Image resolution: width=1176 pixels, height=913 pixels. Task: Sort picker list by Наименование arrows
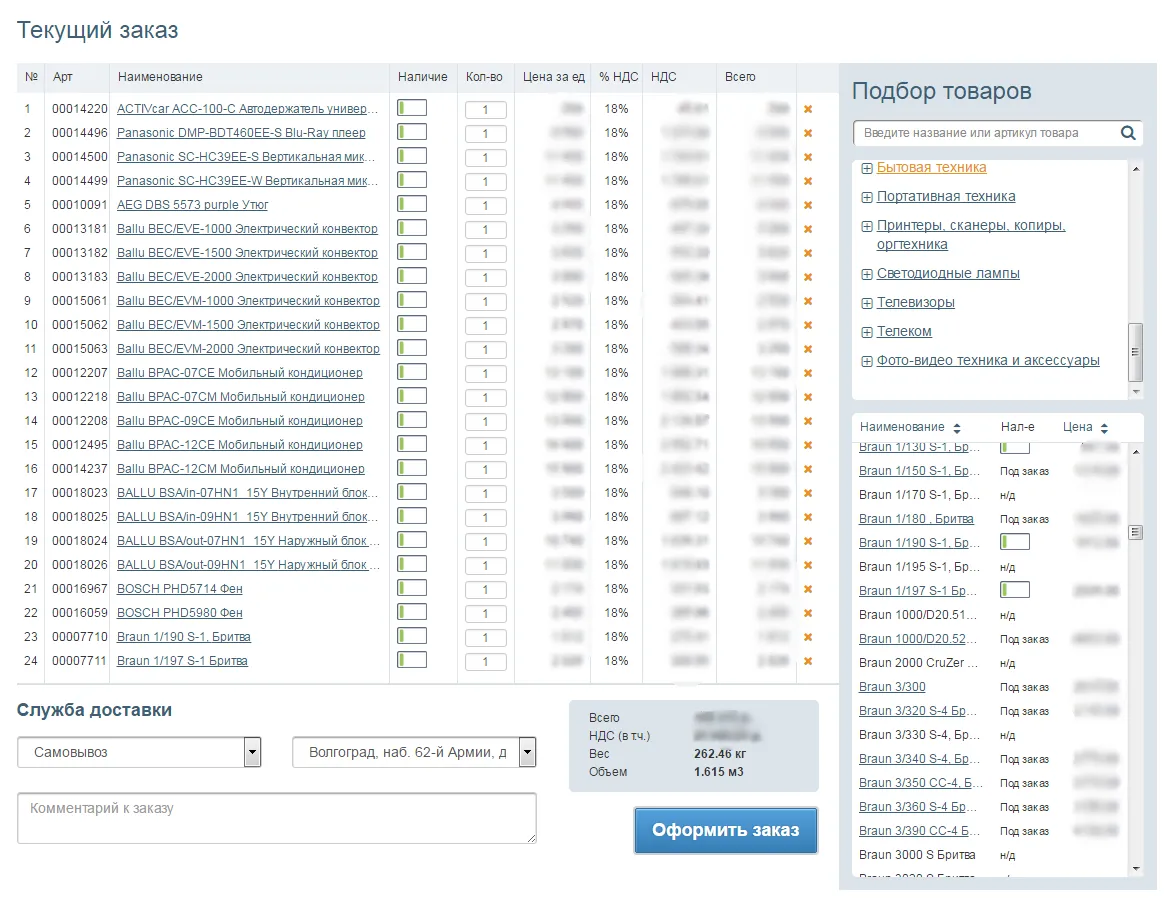[956, 428]
